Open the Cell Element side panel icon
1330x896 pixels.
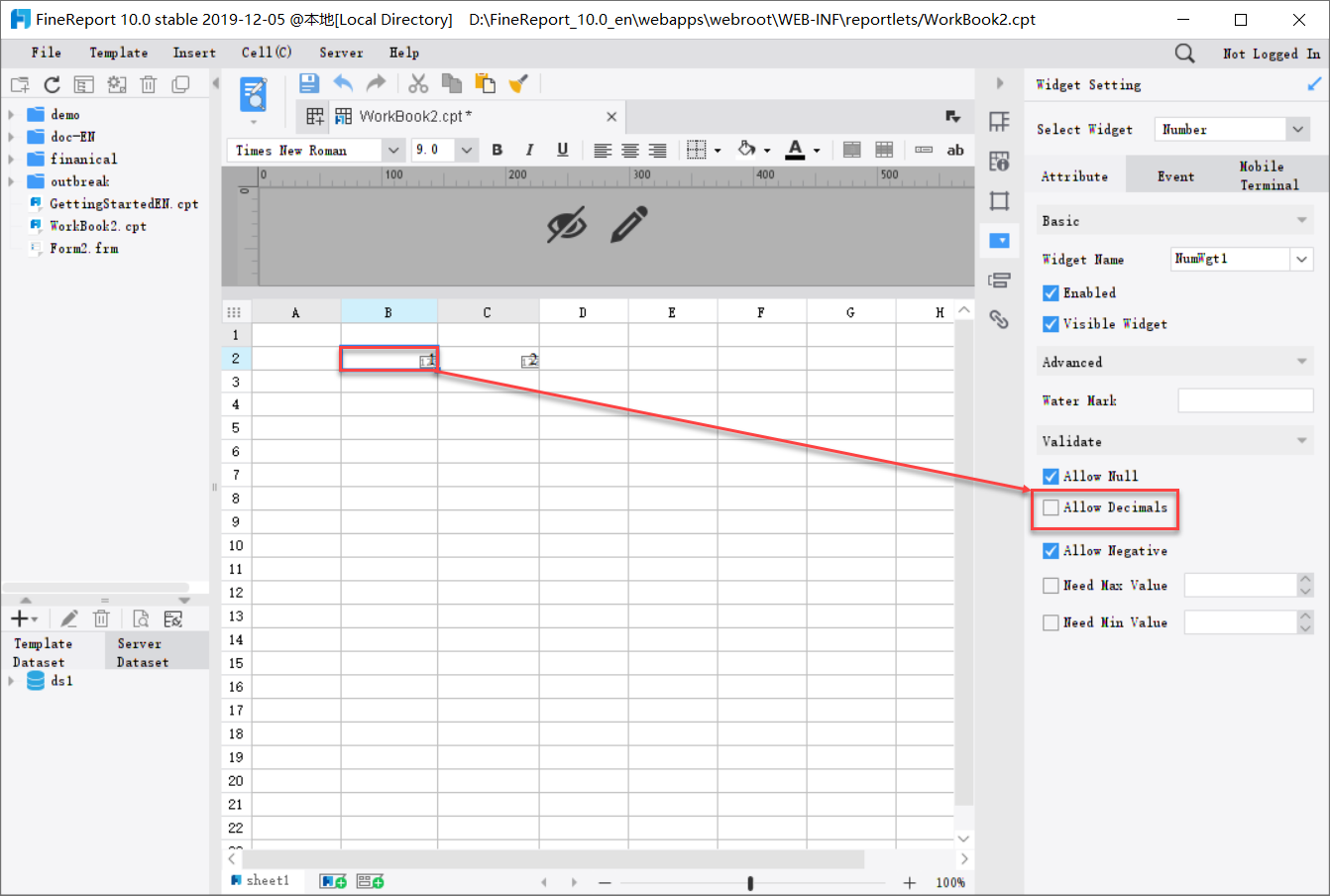pyautogui.click(x=999, y=122)
